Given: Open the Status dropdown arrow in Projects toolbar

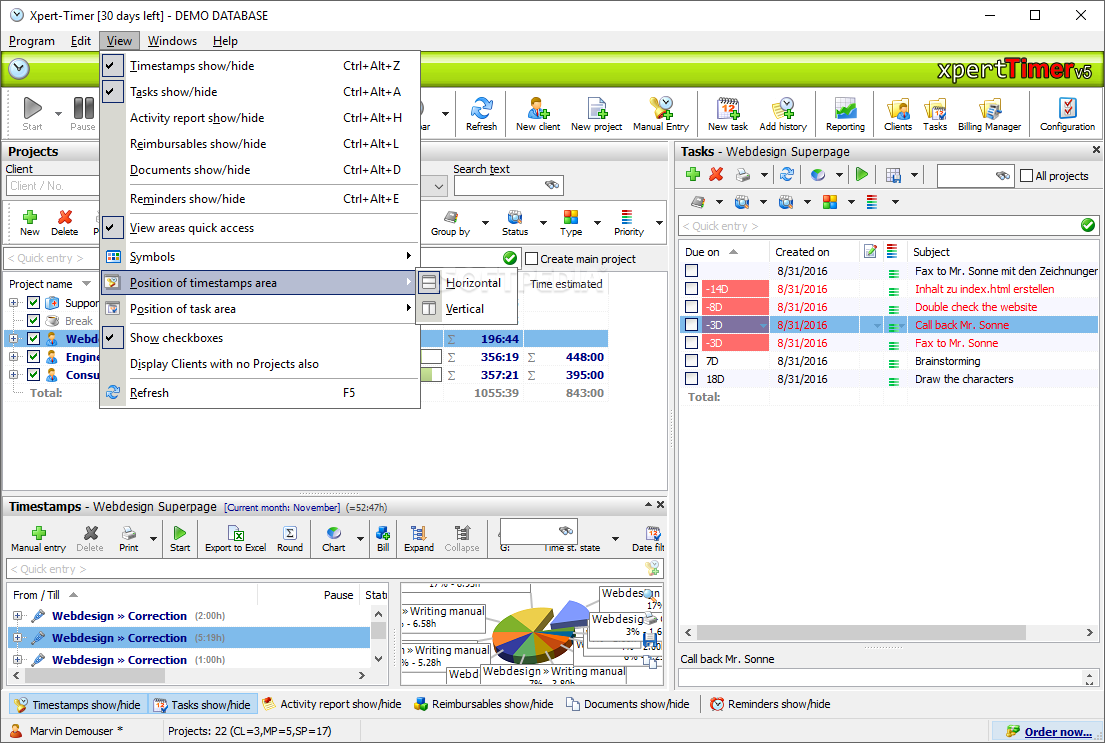Looking at the screenshot, I should [543, 223].
